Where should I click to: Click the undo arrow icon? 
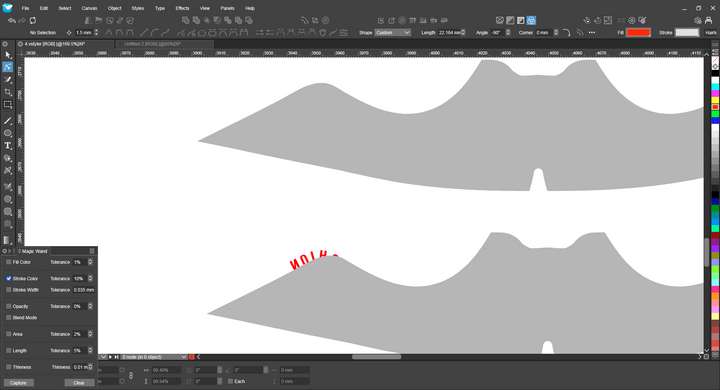pyautogui.click(x=12, y=21)
